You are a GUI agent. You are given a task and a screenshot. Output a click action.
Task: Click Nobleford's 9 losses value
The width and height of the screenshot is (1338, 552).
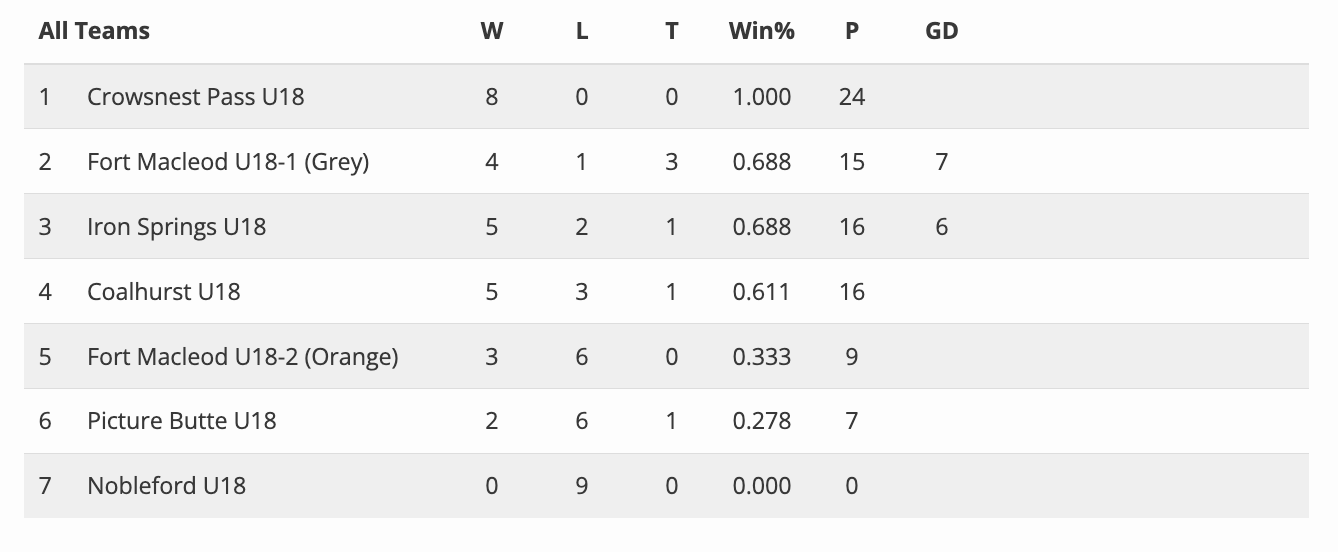click(x=582, y=486)
